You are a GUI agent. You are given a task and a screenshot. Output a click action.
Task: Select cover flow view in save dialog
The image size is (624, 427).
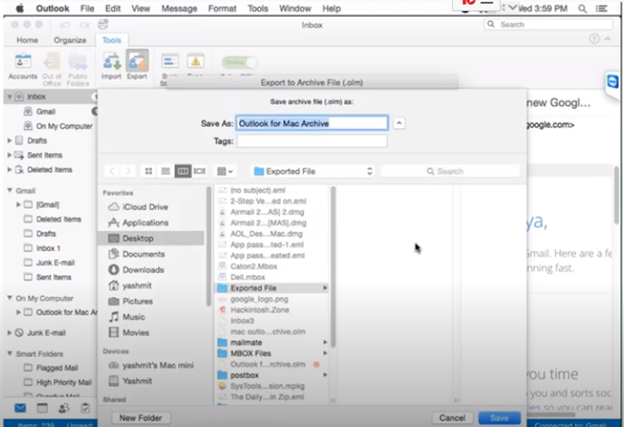(199, 171)
